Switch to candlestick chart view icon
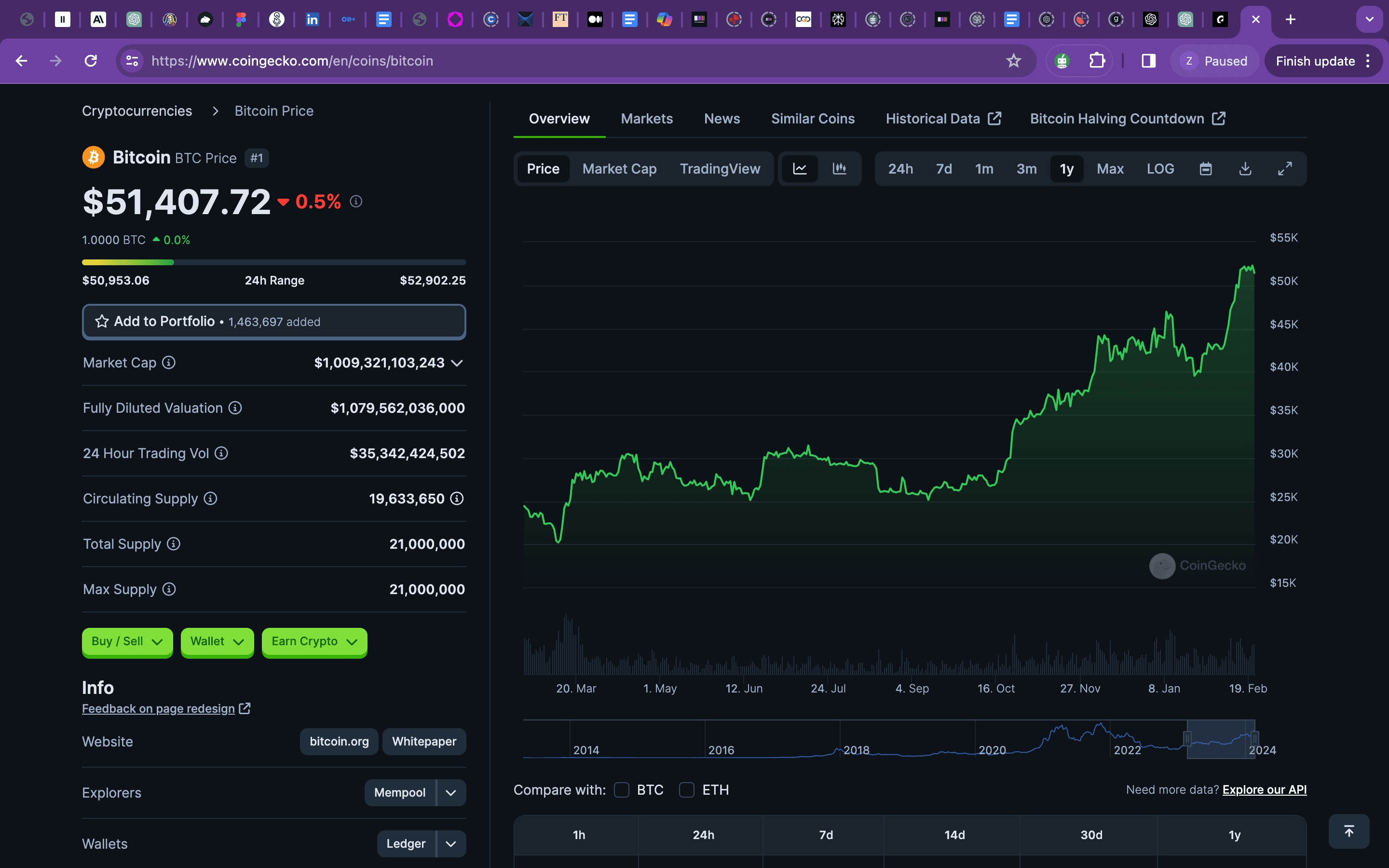Viewport: 1389px width, 868px height. click(839, 169)
